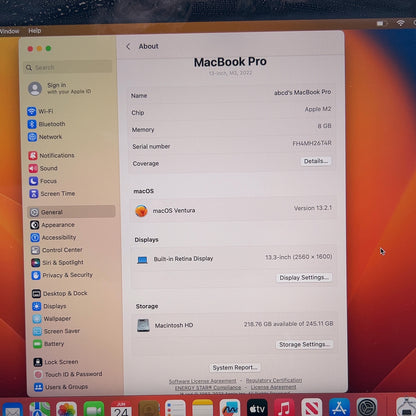The width and height of the screenshot is (416, 416).
Task: Open the Software License Agreement link
Action: [x=202, y=381]
